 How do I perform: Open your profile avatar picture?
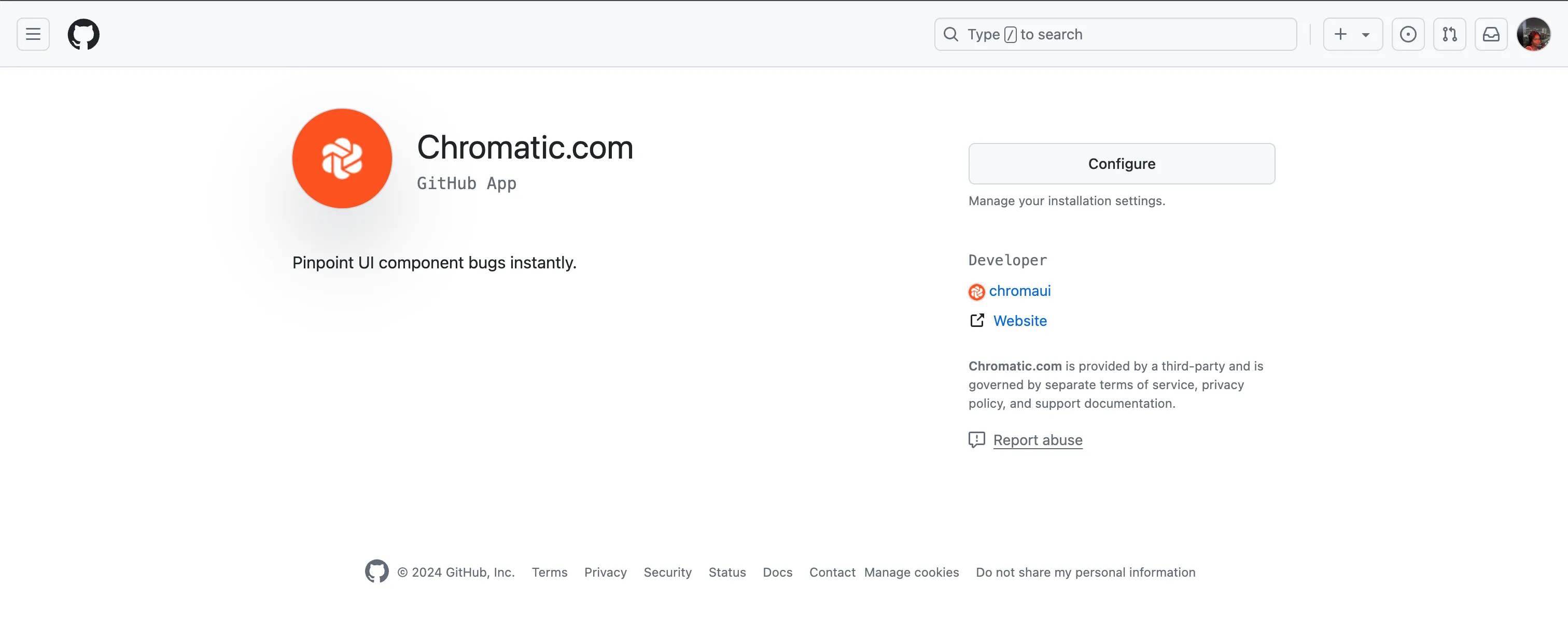pos(1533,34)
